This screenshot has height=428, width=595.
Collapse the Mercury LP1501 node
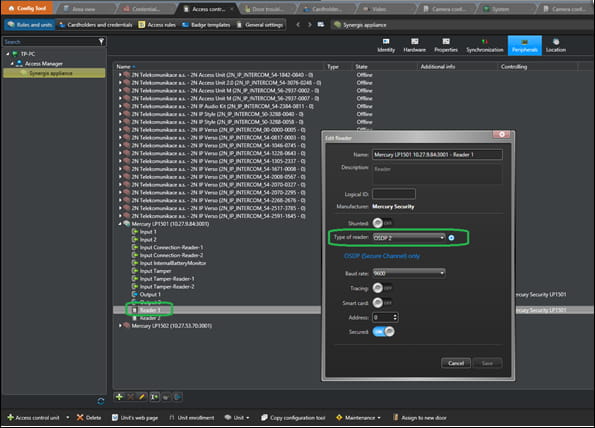[x=120, y=223]
